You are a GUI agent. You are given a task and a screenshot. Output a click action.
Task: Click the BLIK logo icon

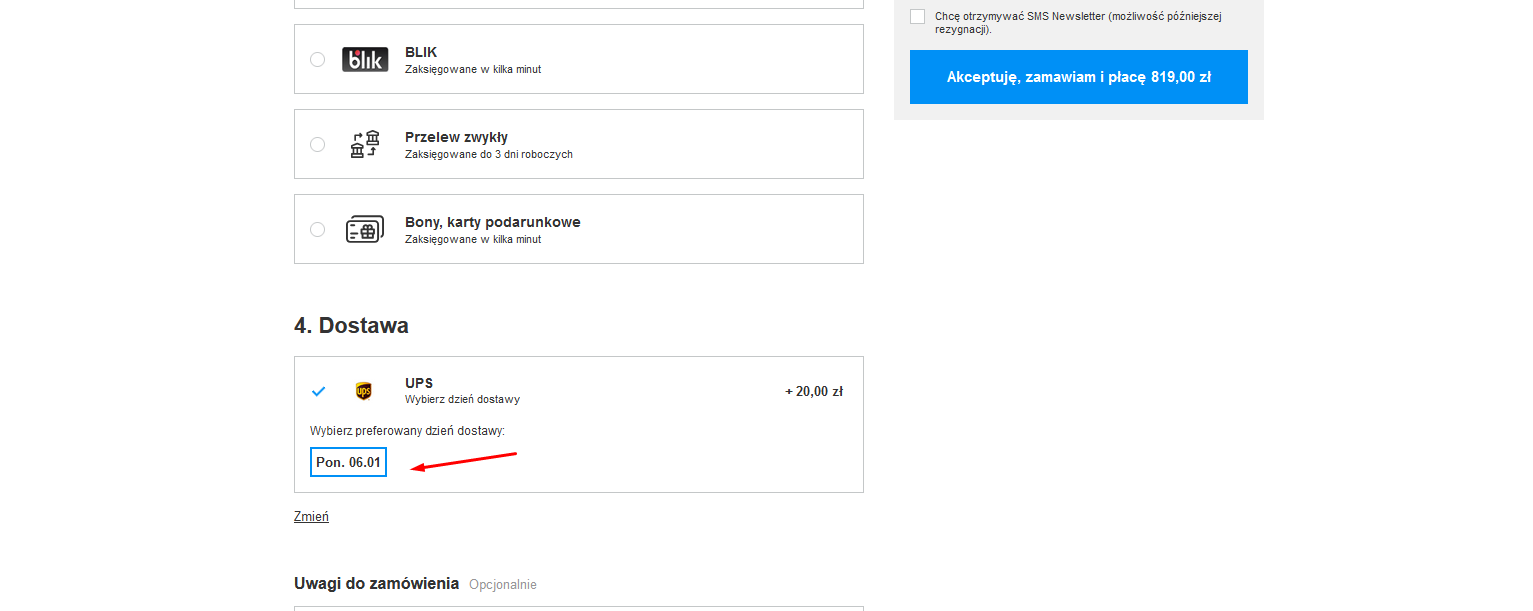coord(365,59)
